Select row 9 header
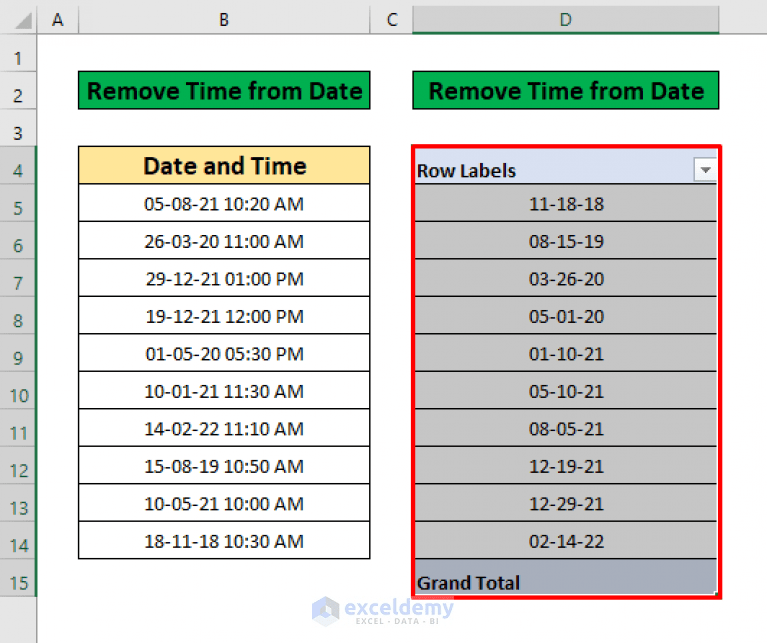Screen dimensions: 767x643 click(x=18, y=353)
